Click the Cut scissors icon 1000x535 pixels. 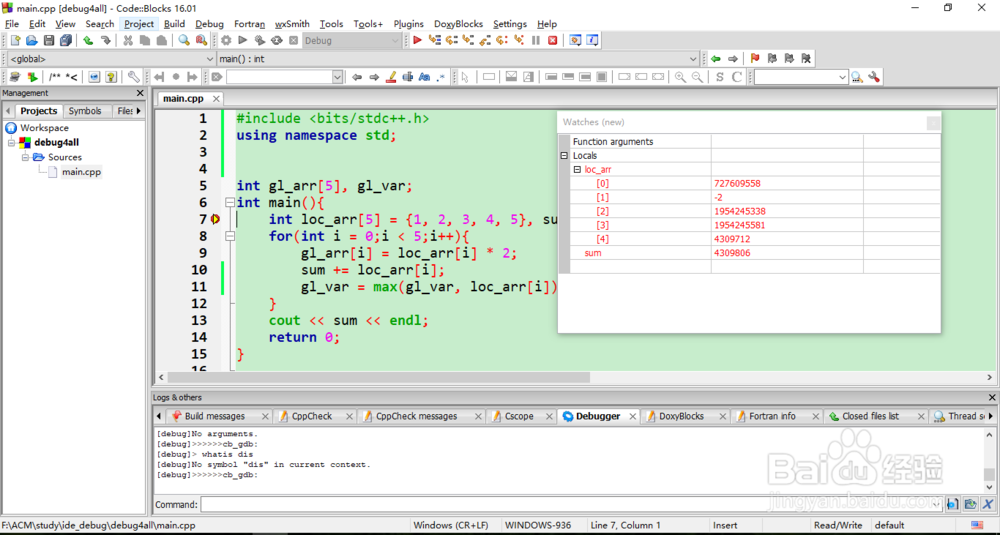click(128, 40)
